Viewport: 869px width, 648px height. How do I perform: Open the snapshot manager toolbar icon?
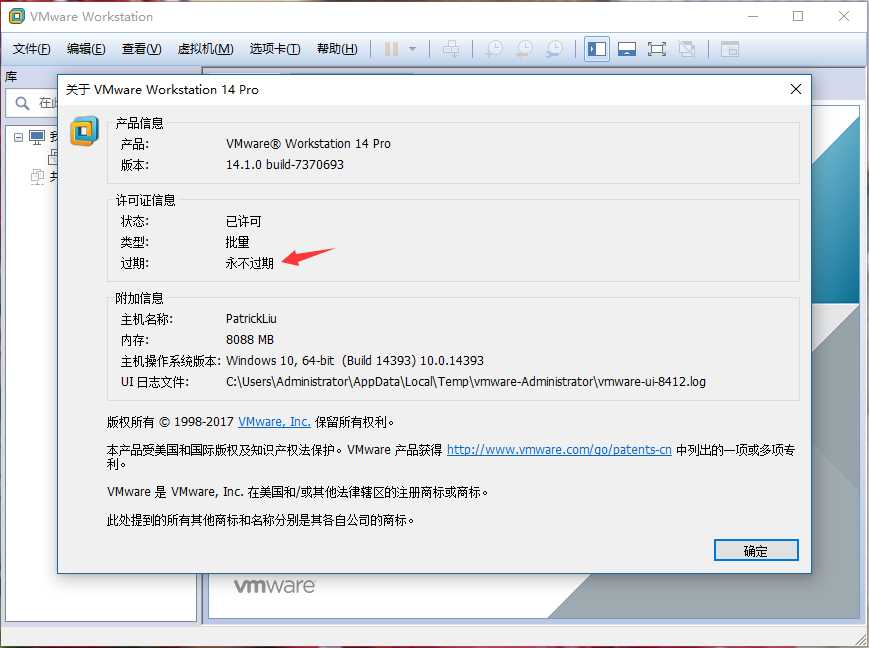pyautogui.click(x=554, y=49)
